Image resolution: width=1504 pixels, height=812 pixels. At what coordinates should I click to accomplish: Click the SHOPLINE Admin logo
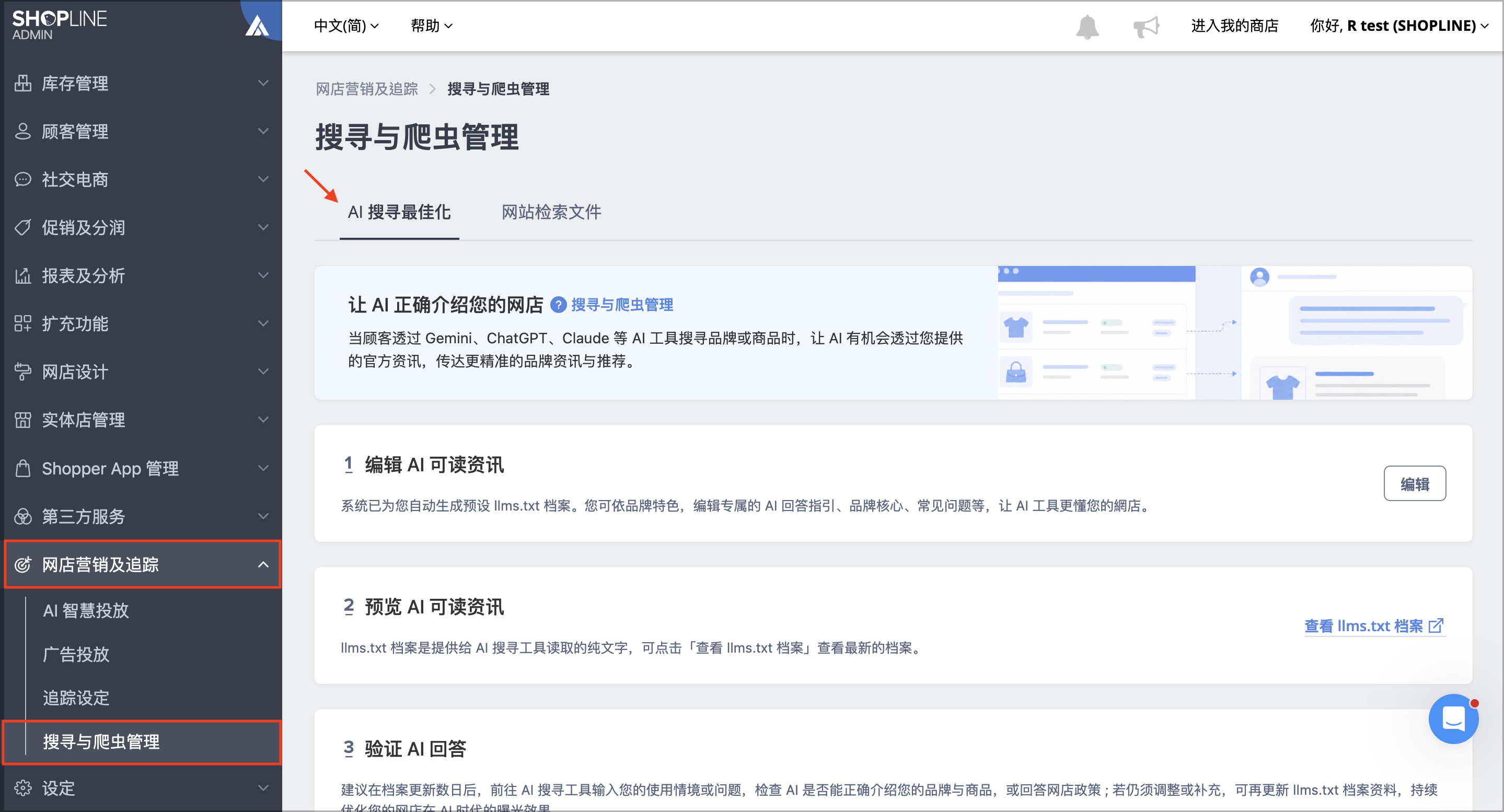click(x=60, y=25)
